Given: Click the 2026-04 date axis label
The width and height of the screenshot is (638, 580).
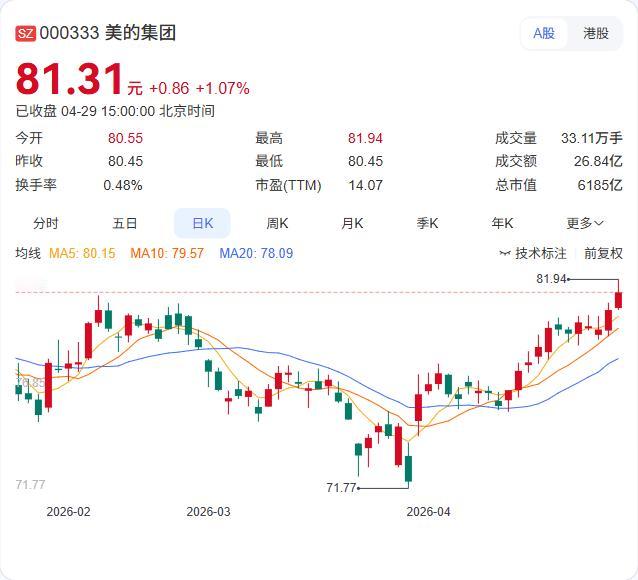Looking at the screenshot, I should (428, 512).
